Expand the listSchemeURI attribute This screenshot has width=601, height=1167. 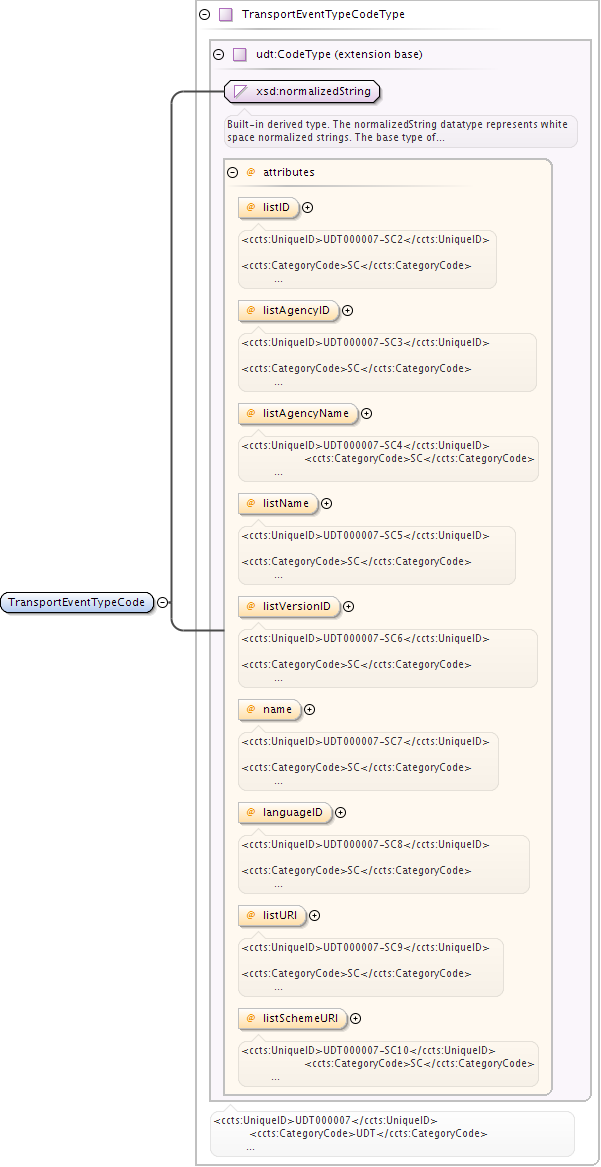[356, 1019]
